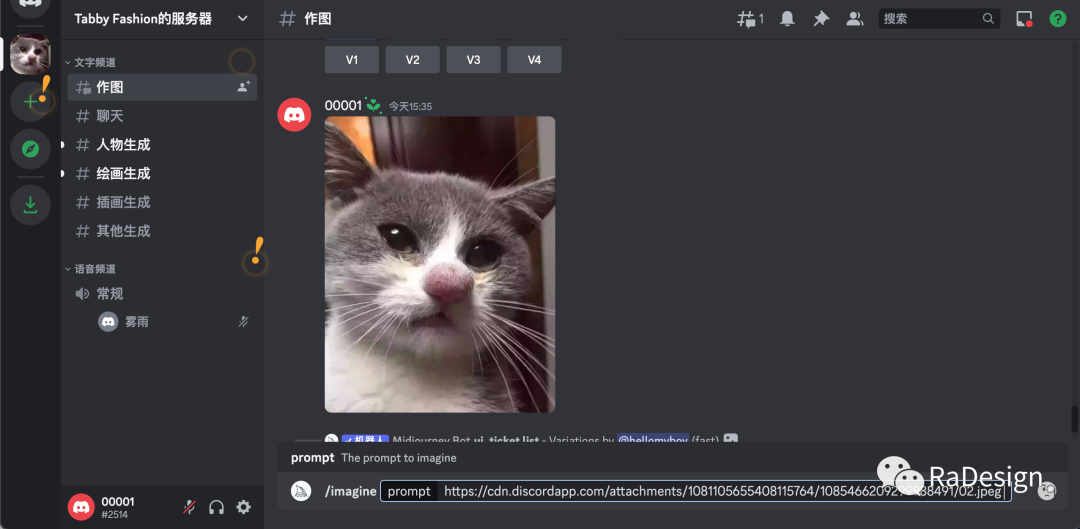This screenshot has height=529, width=1080.
Task: Open the 绘画生成 channel
Action: 162,174
